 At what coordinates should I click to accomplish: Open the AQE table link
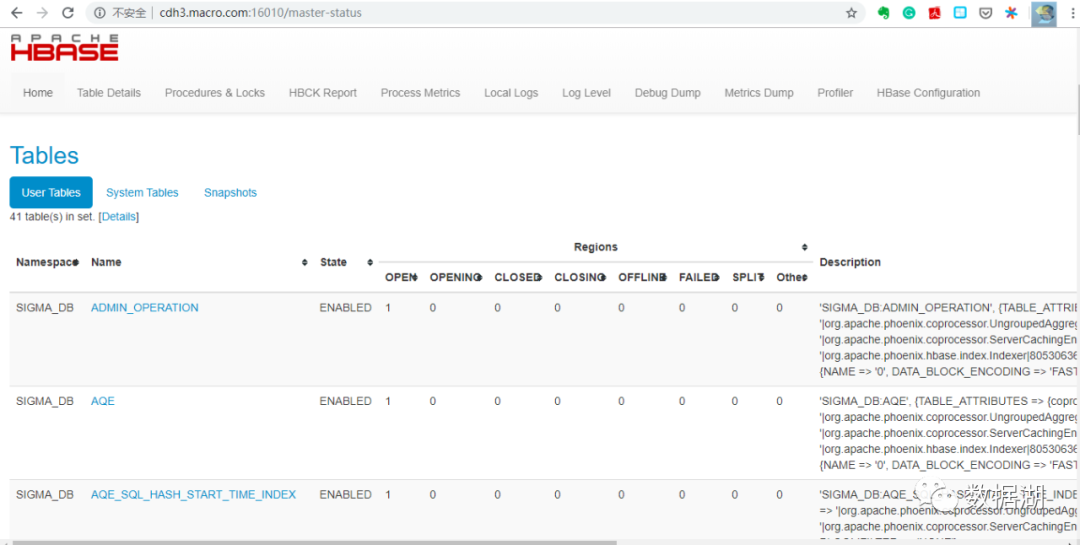click(x=103, y=401)
